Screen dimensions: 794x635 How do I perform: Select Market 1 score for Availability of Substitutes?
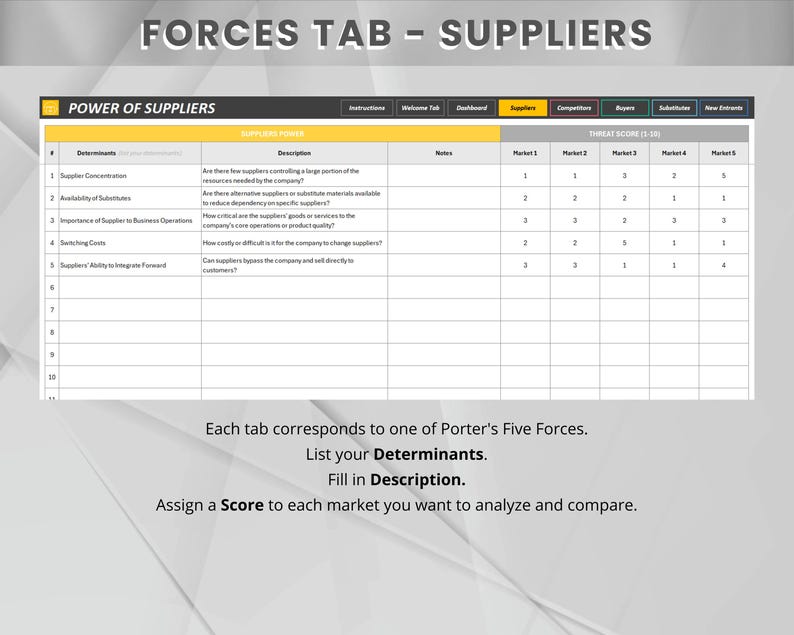point(525,198)
